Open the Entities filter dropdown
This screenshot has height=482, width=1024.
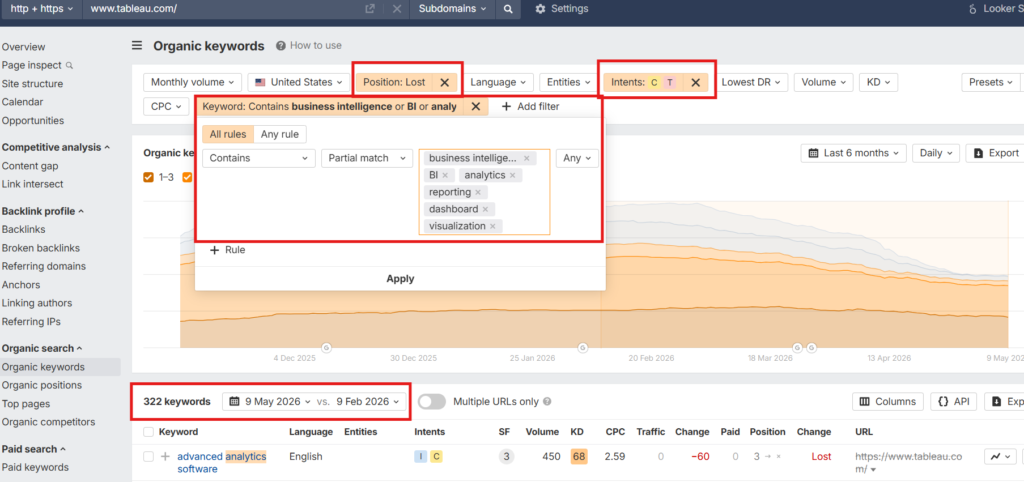coord(569,82)
